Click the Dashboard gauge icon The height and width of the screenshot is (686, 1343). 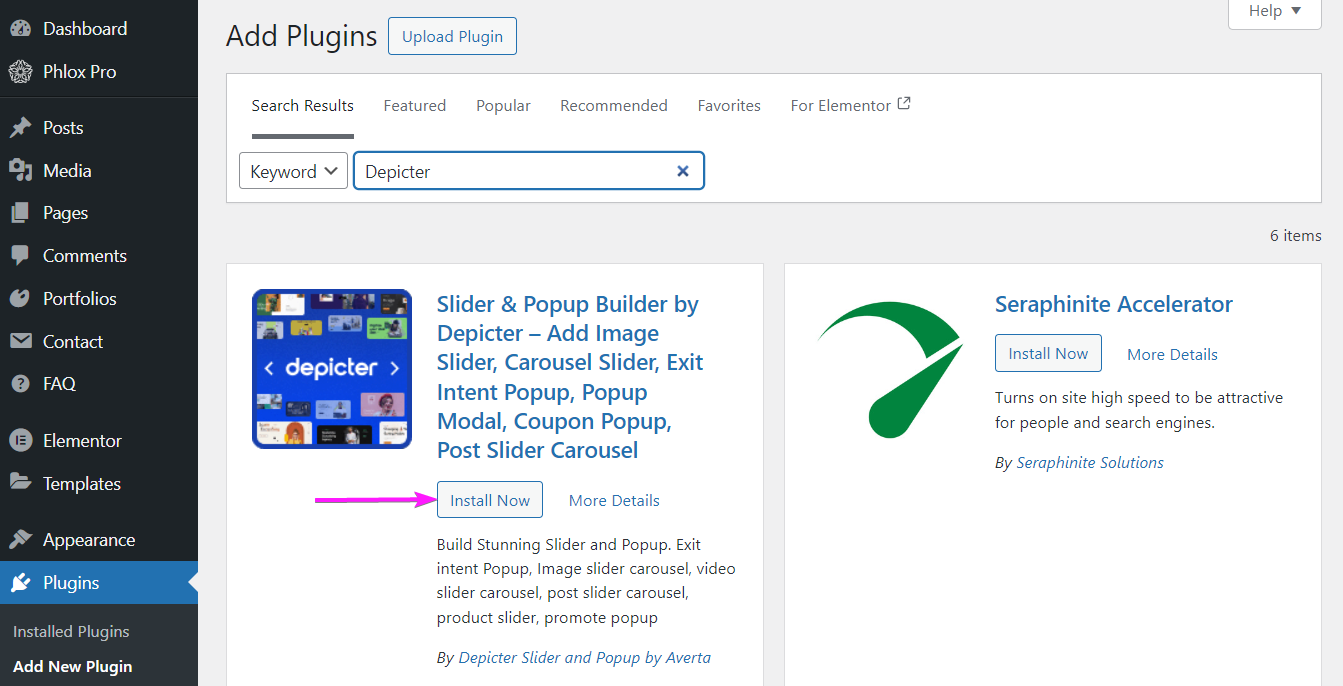tap(20, 29)
